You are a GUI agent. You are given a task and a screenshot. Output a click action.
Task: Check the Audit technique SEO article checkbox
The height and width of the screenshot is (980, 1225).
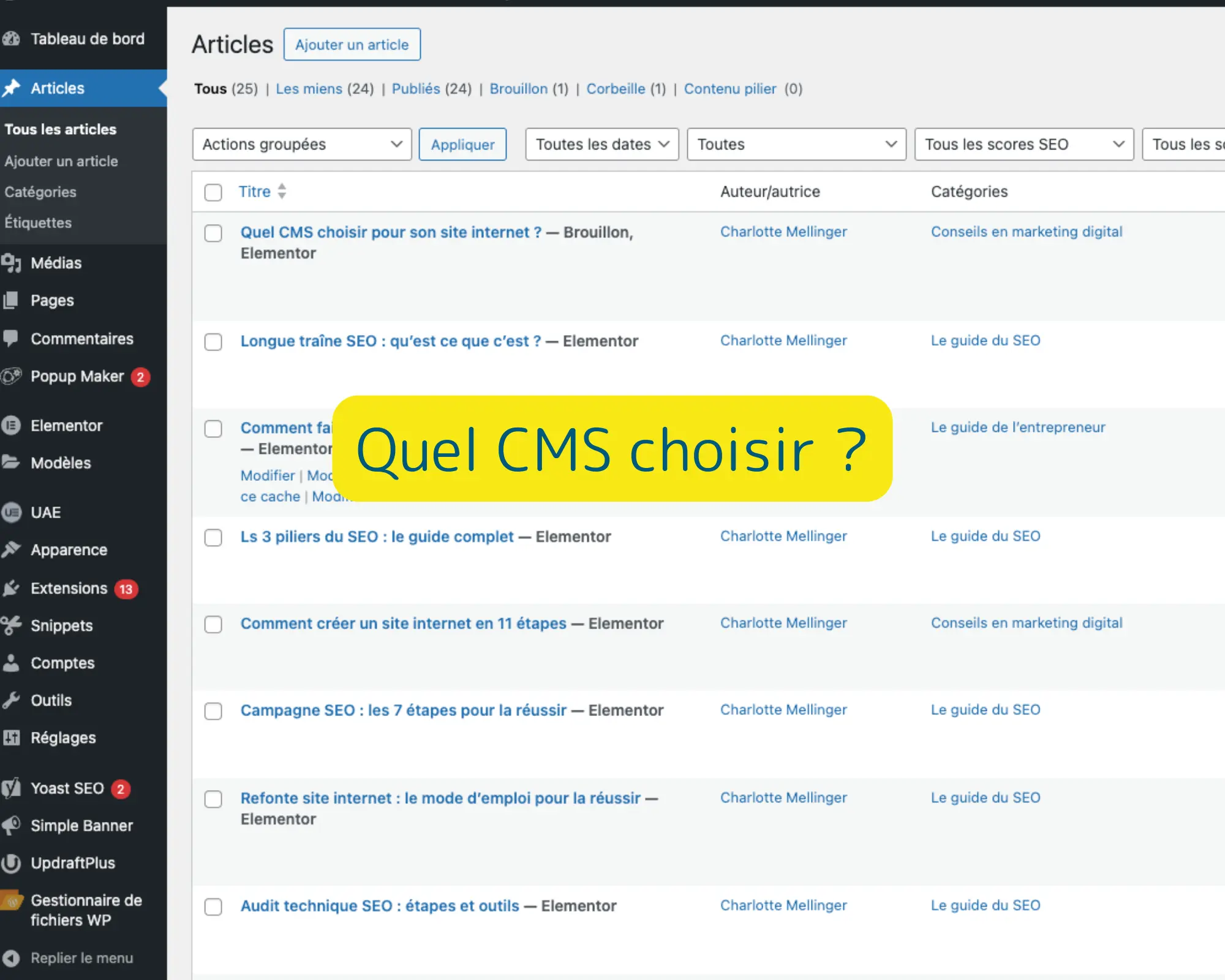point(213,907)
